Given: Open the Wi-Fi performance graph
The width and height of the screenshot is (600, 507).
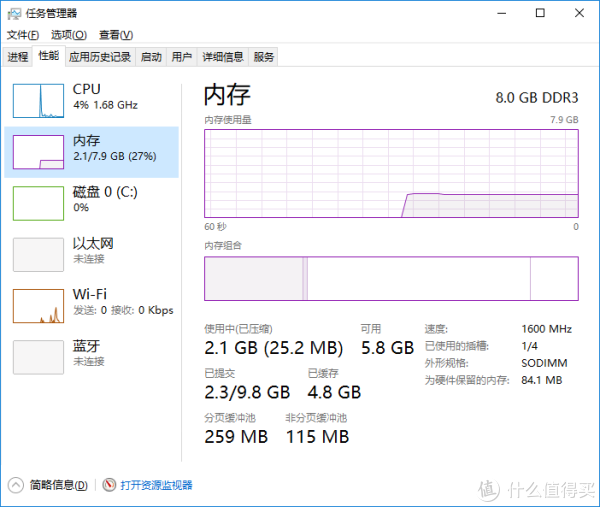Looking at the screenshot, I should click(38, 306).
